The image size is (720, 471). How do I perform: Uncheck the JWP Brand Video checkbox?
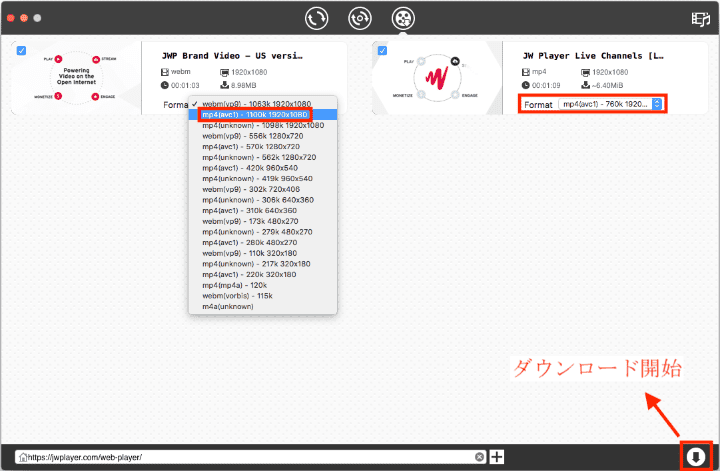21,50
